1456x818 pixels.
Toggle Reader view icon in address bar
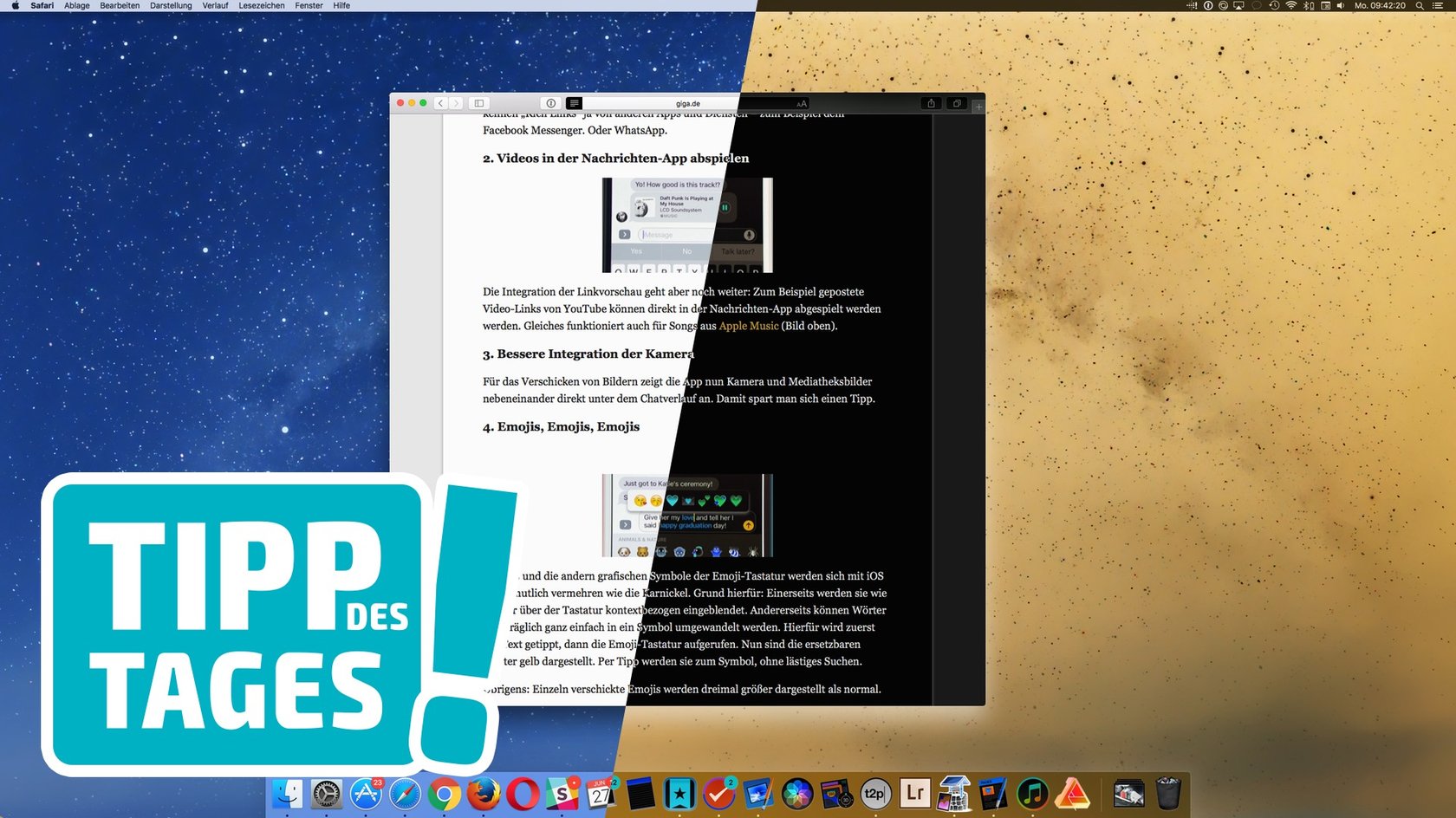[x=574, y=103]
